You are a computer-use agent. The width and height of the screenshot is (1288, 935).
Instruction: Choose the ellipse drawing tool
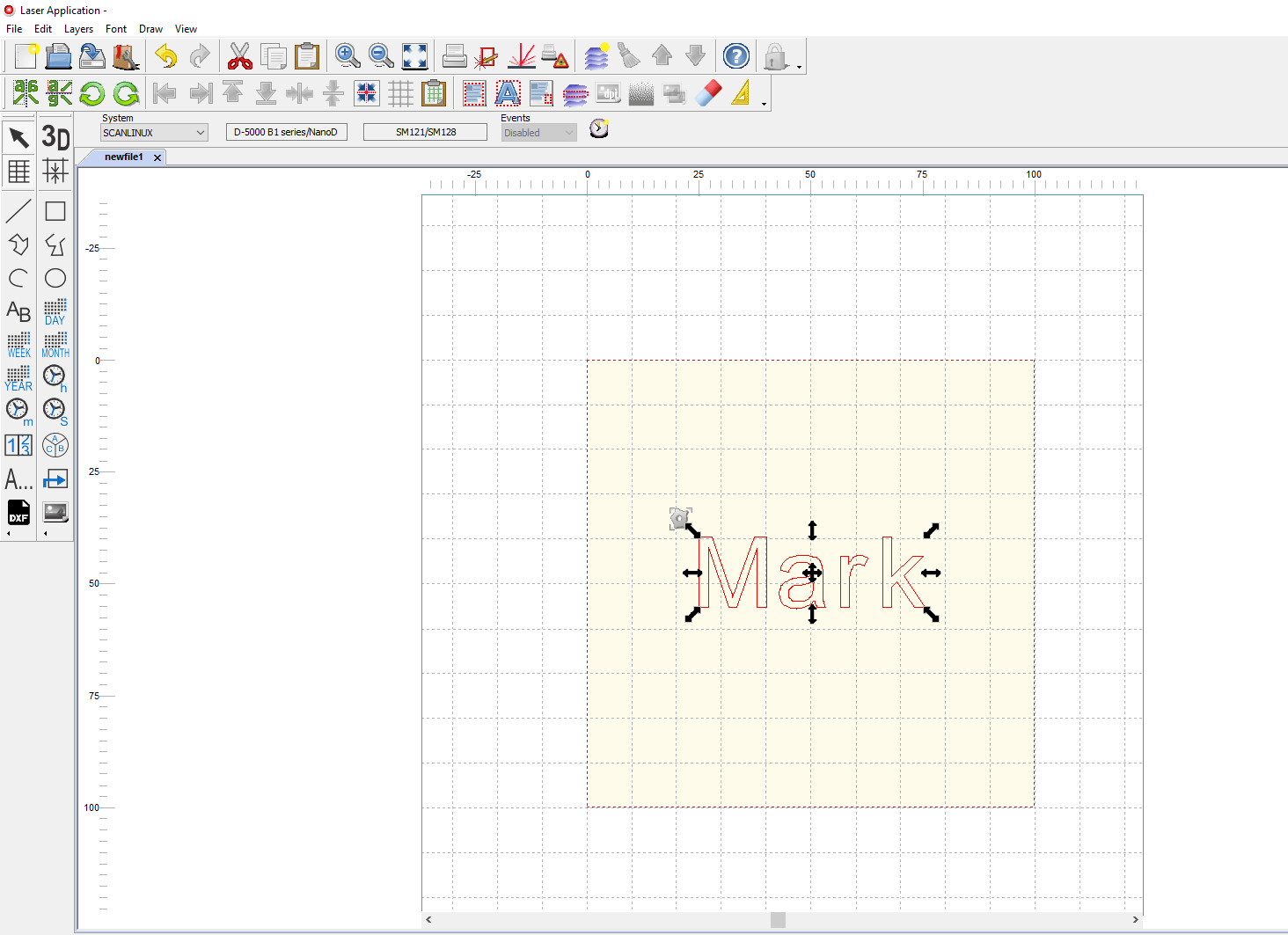55,278
